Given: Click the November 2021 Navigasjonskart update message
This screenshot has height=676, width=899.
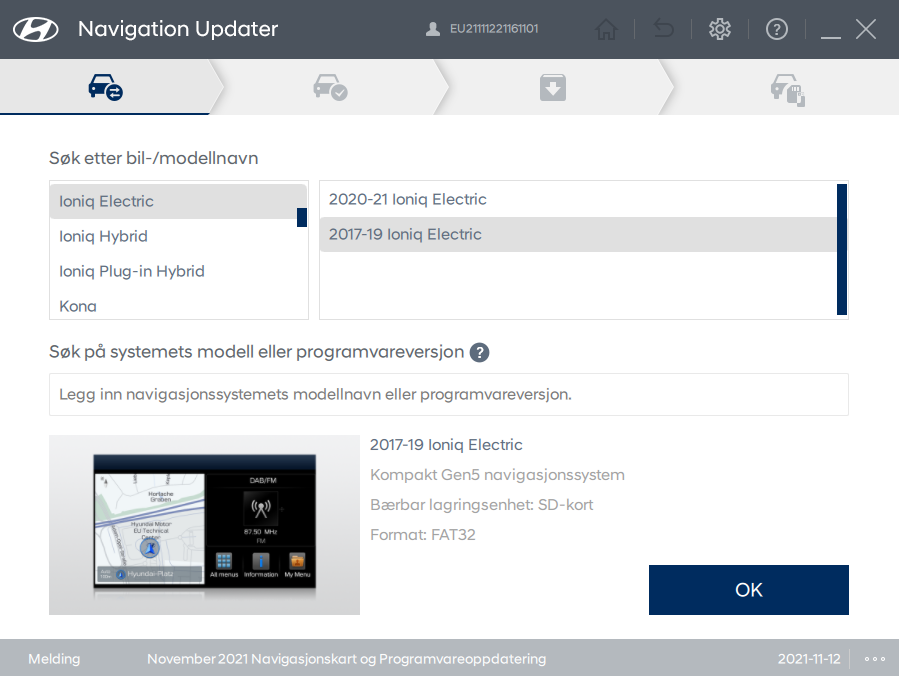Looking at the screenshot, I should pos(346,659).
